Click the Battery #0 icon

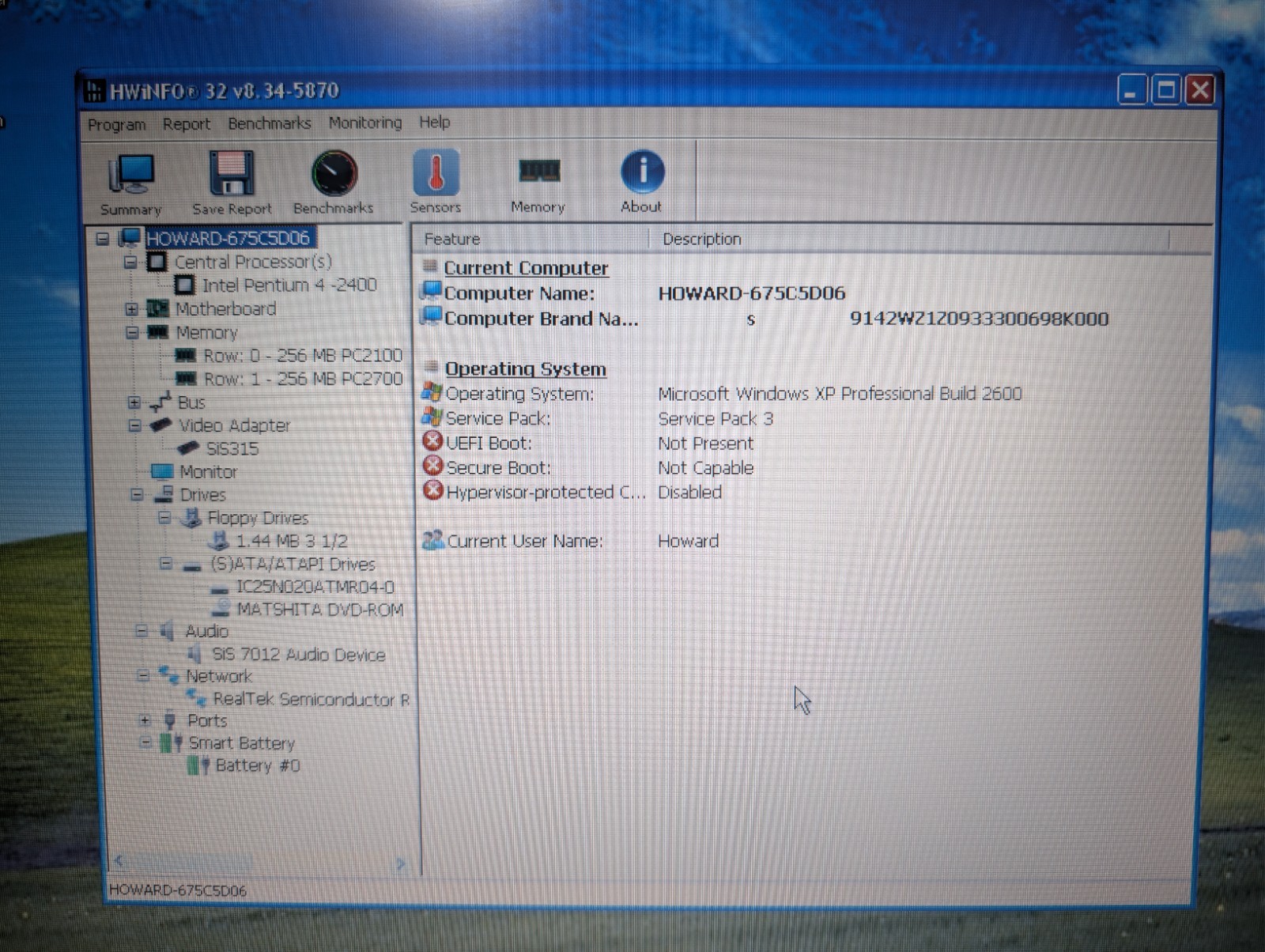(198, 765)
